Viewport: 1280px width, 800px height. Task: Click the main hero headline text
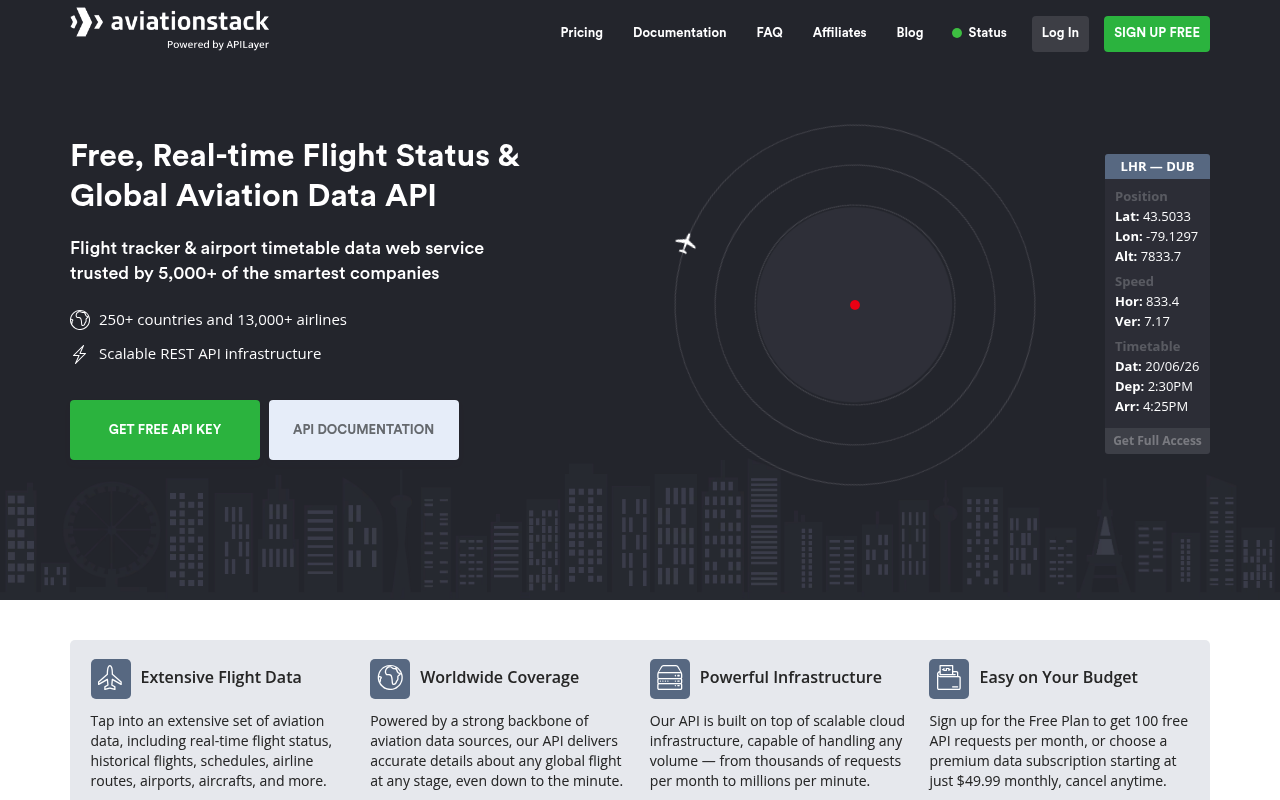tap(295, 175)
